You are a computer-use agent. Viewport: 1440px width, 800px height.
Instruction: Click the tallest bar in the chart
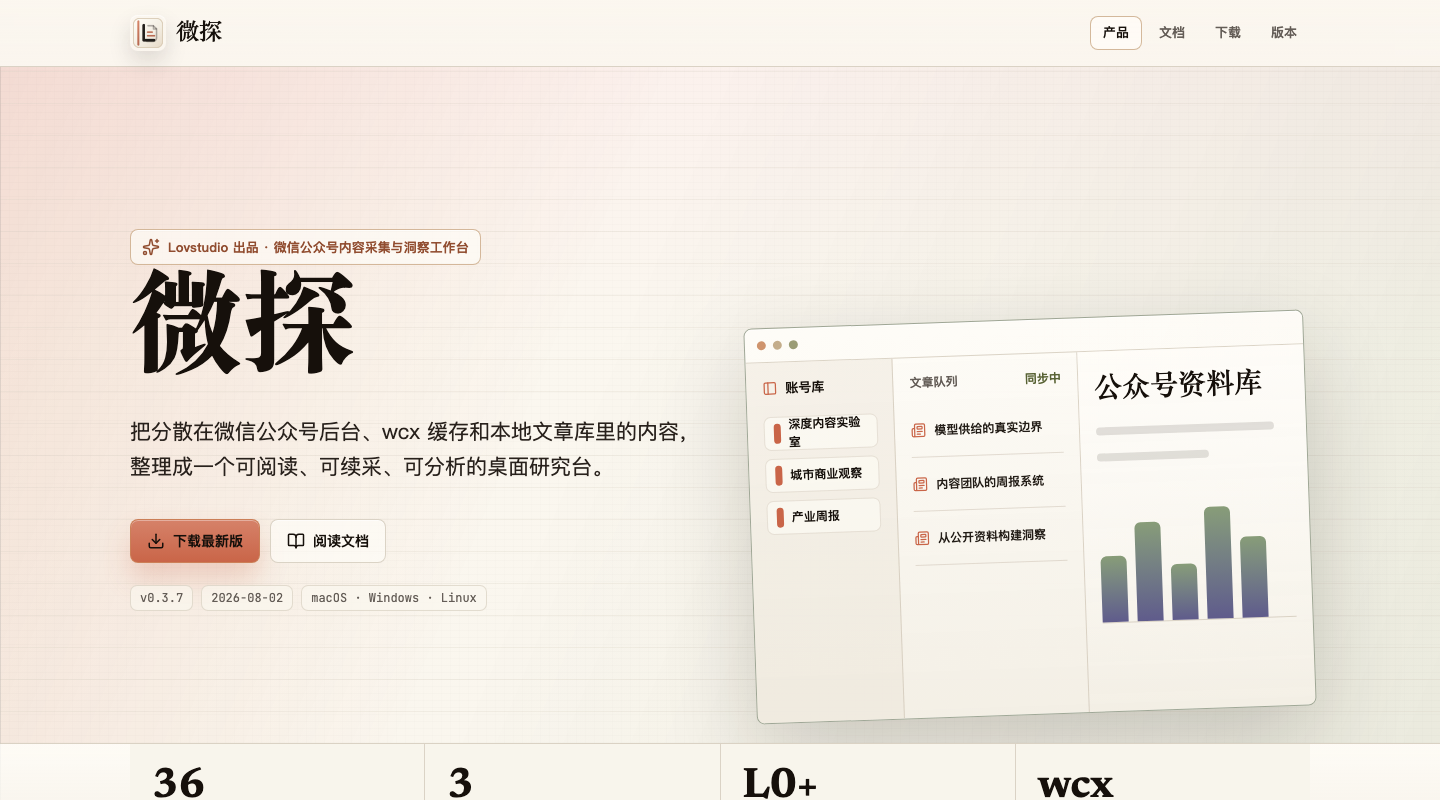pyautogui.click(x=1218, y=563)
